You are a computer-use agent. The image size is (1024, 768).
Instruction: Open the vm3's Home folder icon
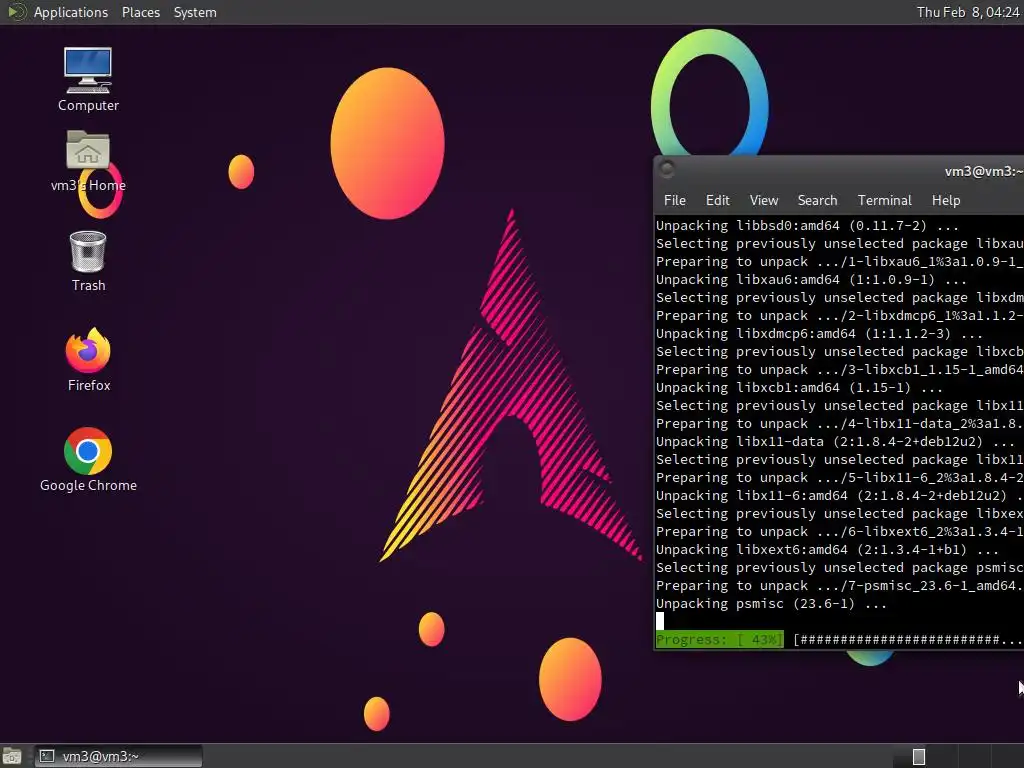pyautogui.click(x=88, y=161)
